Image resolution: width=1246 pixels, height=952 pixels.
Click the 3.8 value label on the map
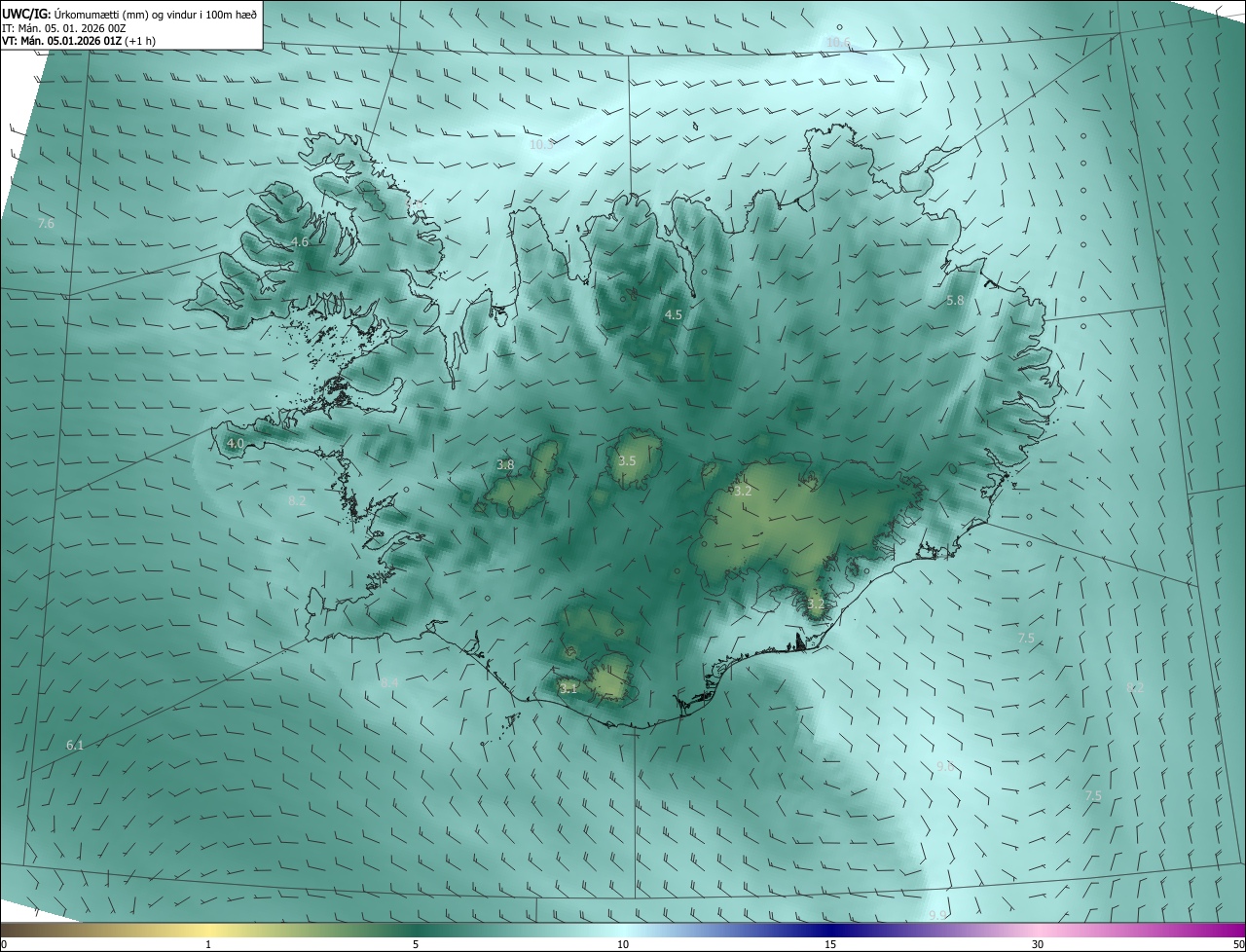click(x=505, y=465)
